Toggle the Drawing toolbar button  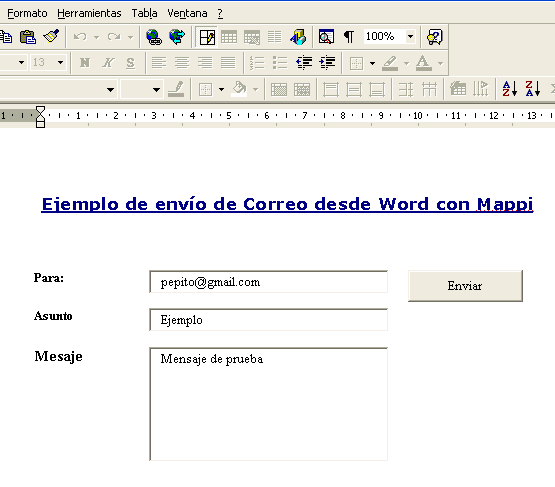click(x=298, y=37)
